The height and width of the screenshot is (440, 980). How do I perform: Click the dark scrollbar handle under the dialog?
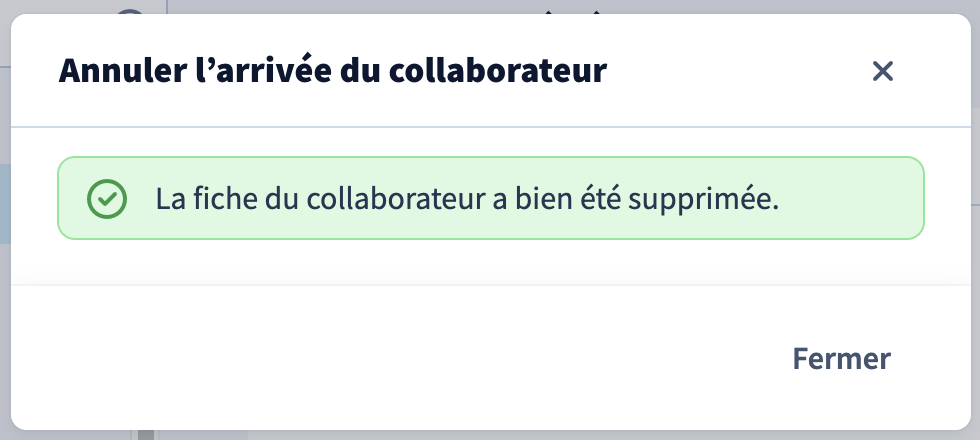[146, 435]
